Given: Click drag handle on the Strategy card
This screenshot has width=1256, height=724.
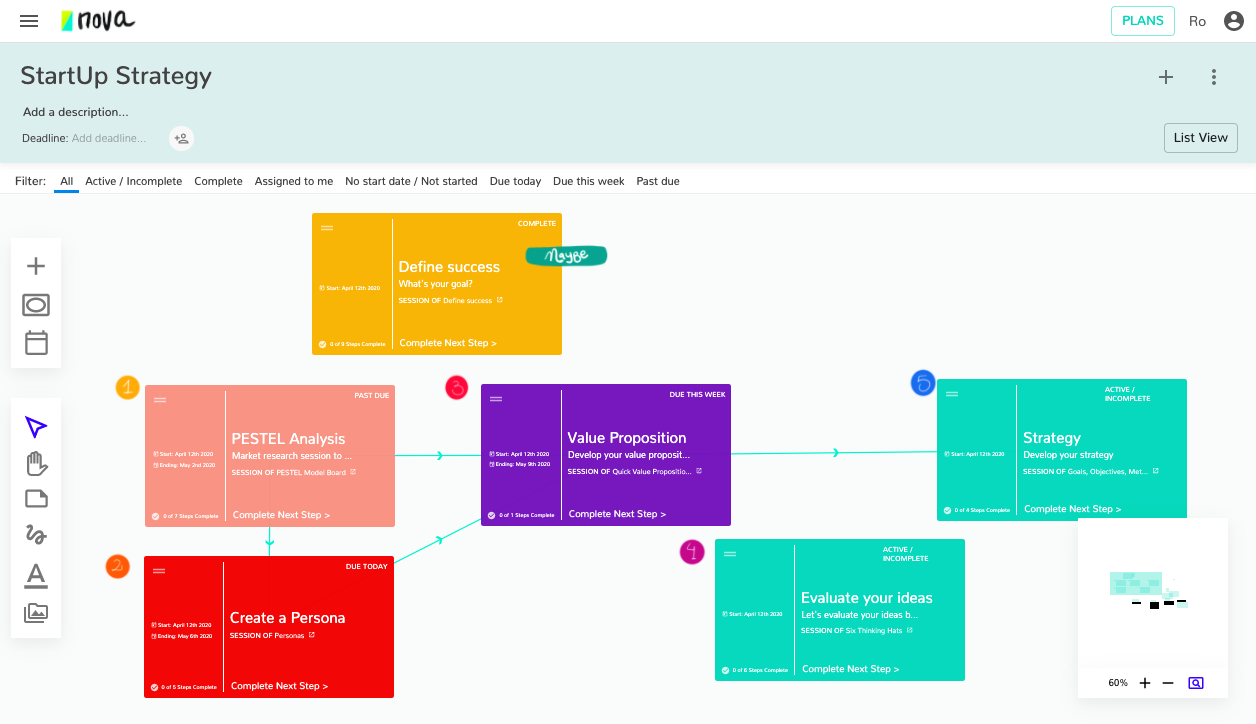Looking at the screenshot, I should pos(952,394).
